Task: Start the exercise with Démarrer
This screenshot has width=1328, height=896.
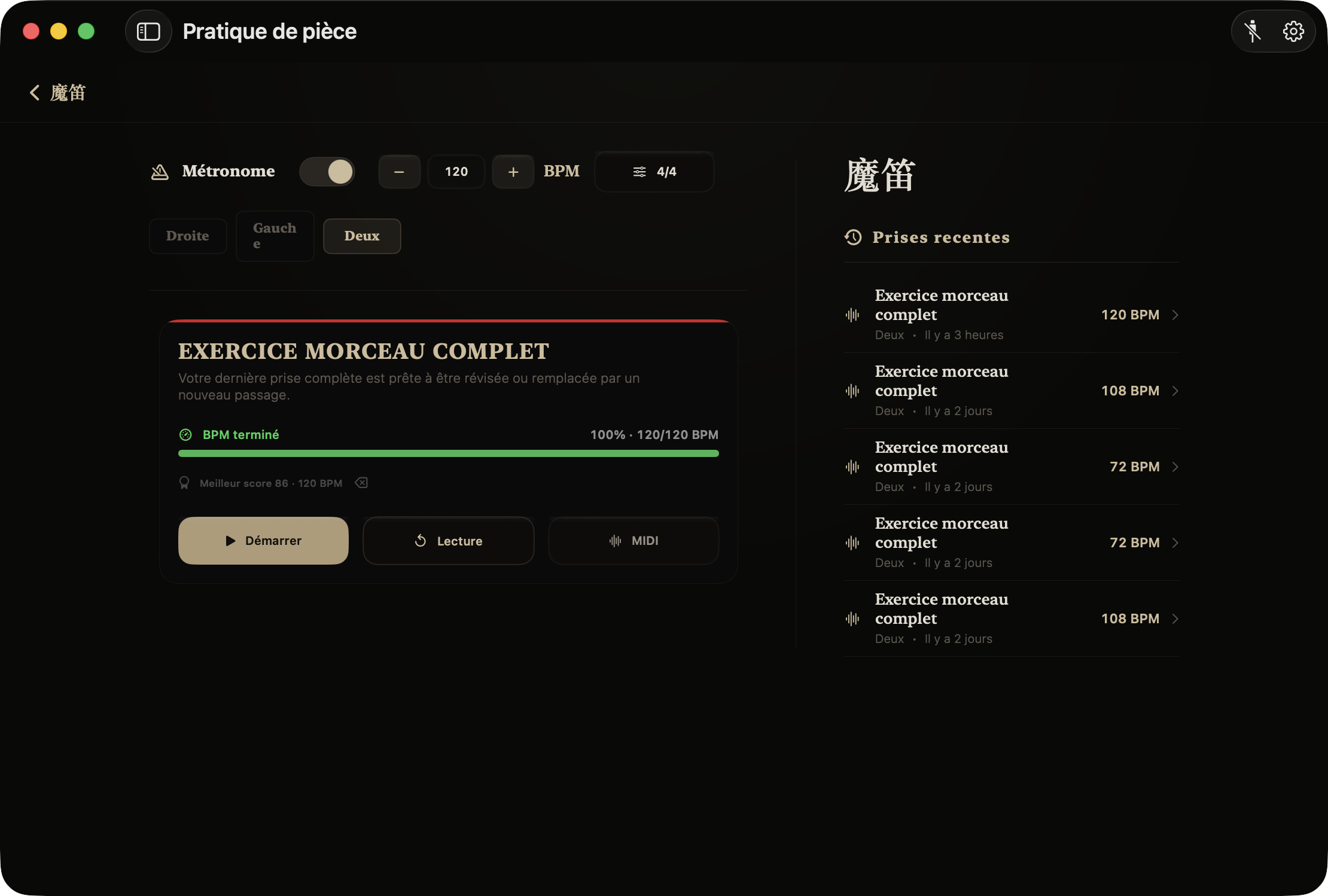Action: pos(263,541)
